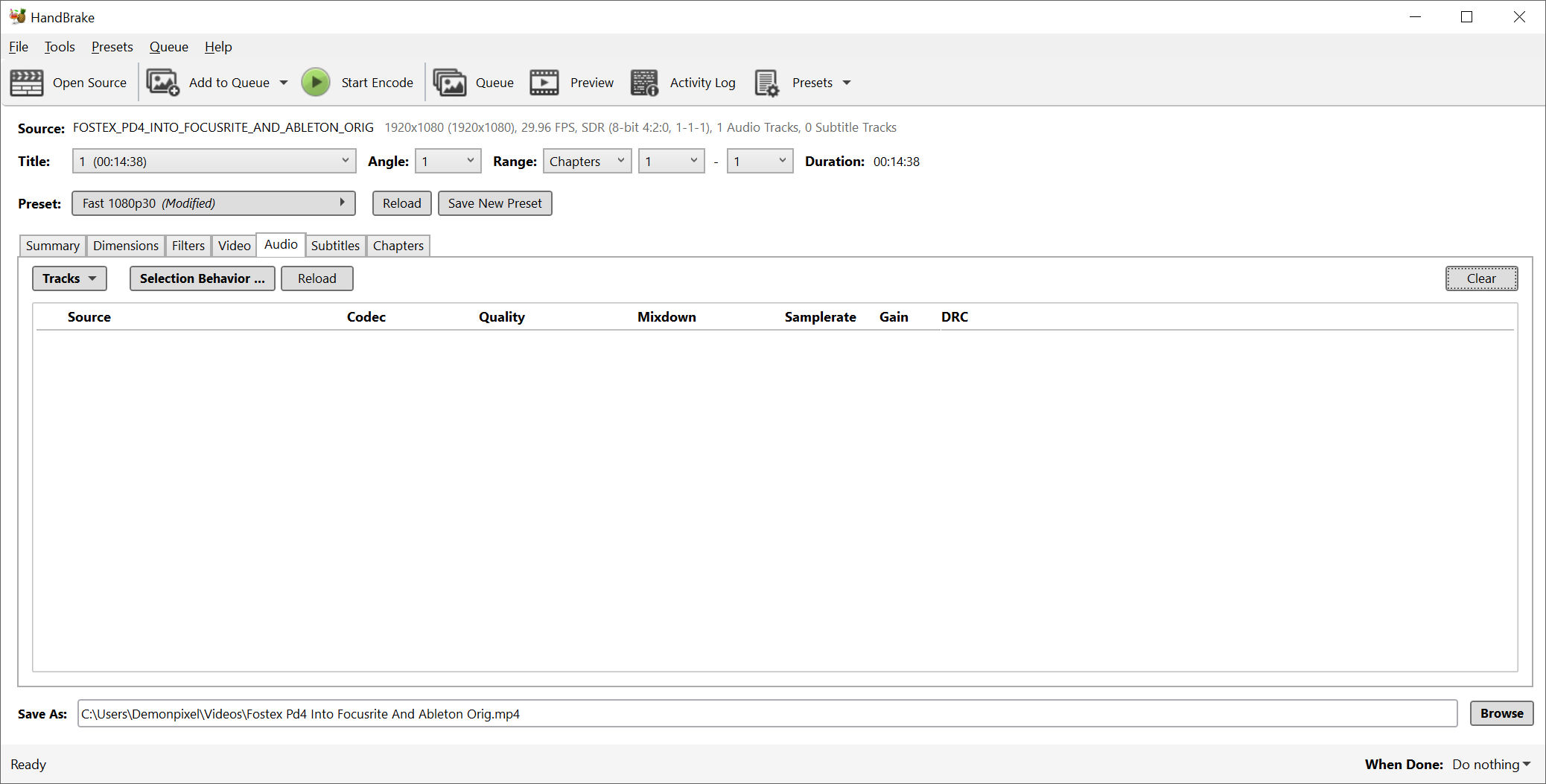Click the Preview filmstrip icon
This screenshot has width=1546, height=784.
pyautogui.click(x=544, y=83)
